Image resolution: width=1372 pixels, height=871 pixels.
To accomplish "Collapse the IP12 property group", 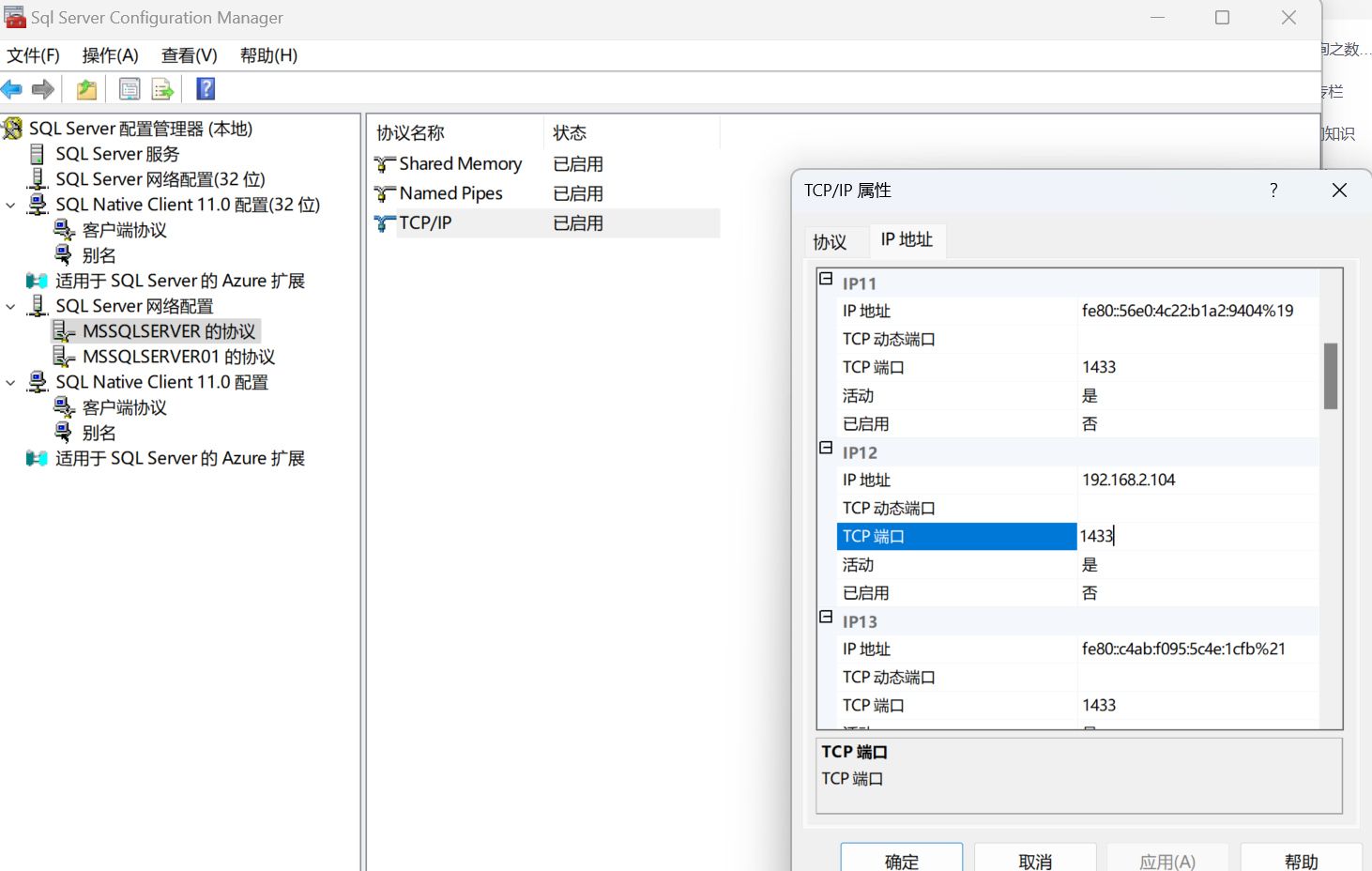I will pos(826,448).
